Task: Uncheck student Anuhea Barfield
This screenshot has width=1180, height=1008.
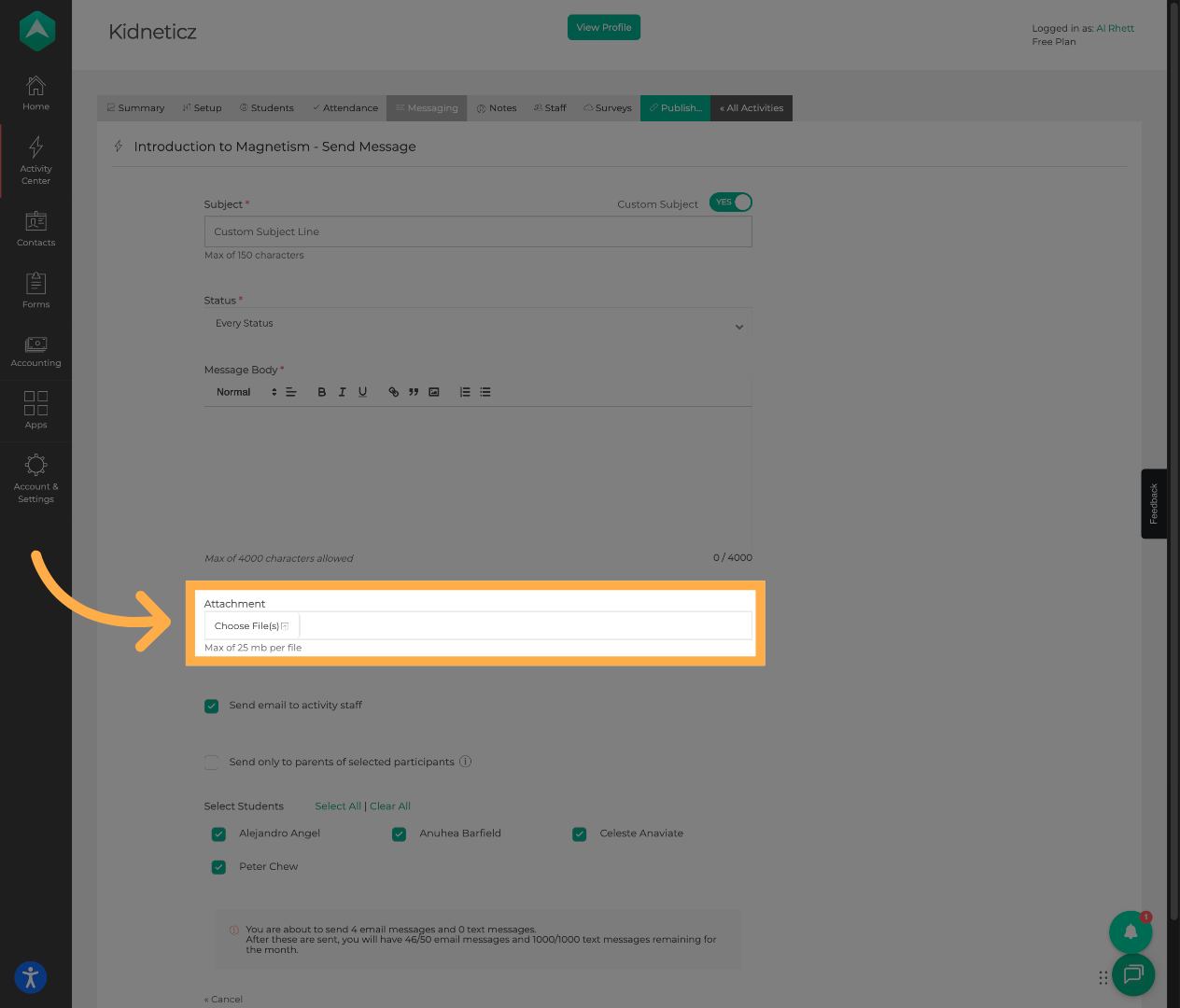Action: pyautogui.click(x=400, y=834)
